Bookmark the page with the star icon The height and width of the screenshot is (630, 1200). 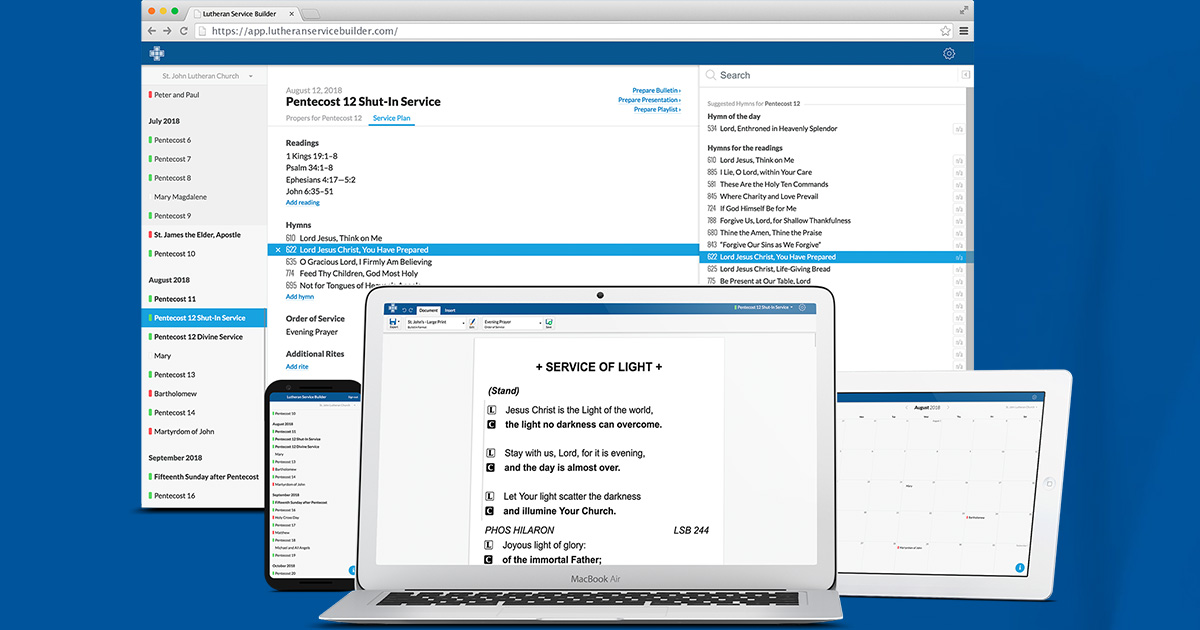[x=945, y=31]
